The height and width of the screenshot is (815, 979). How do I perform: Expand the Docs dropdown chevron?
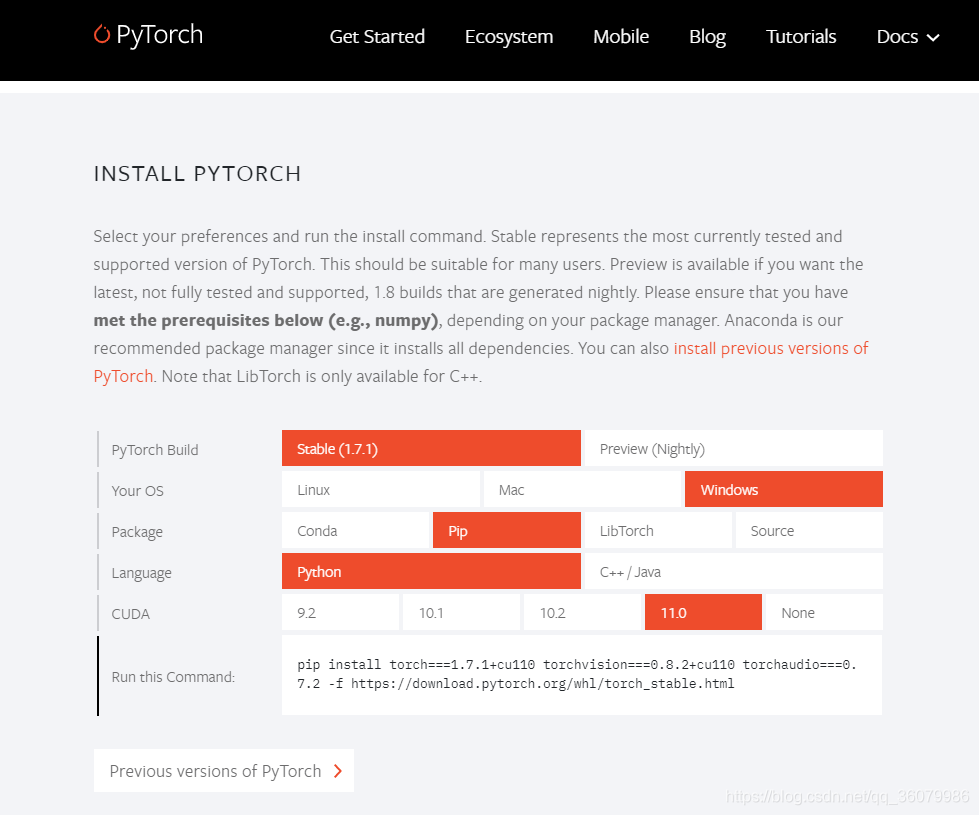point(933,38)
